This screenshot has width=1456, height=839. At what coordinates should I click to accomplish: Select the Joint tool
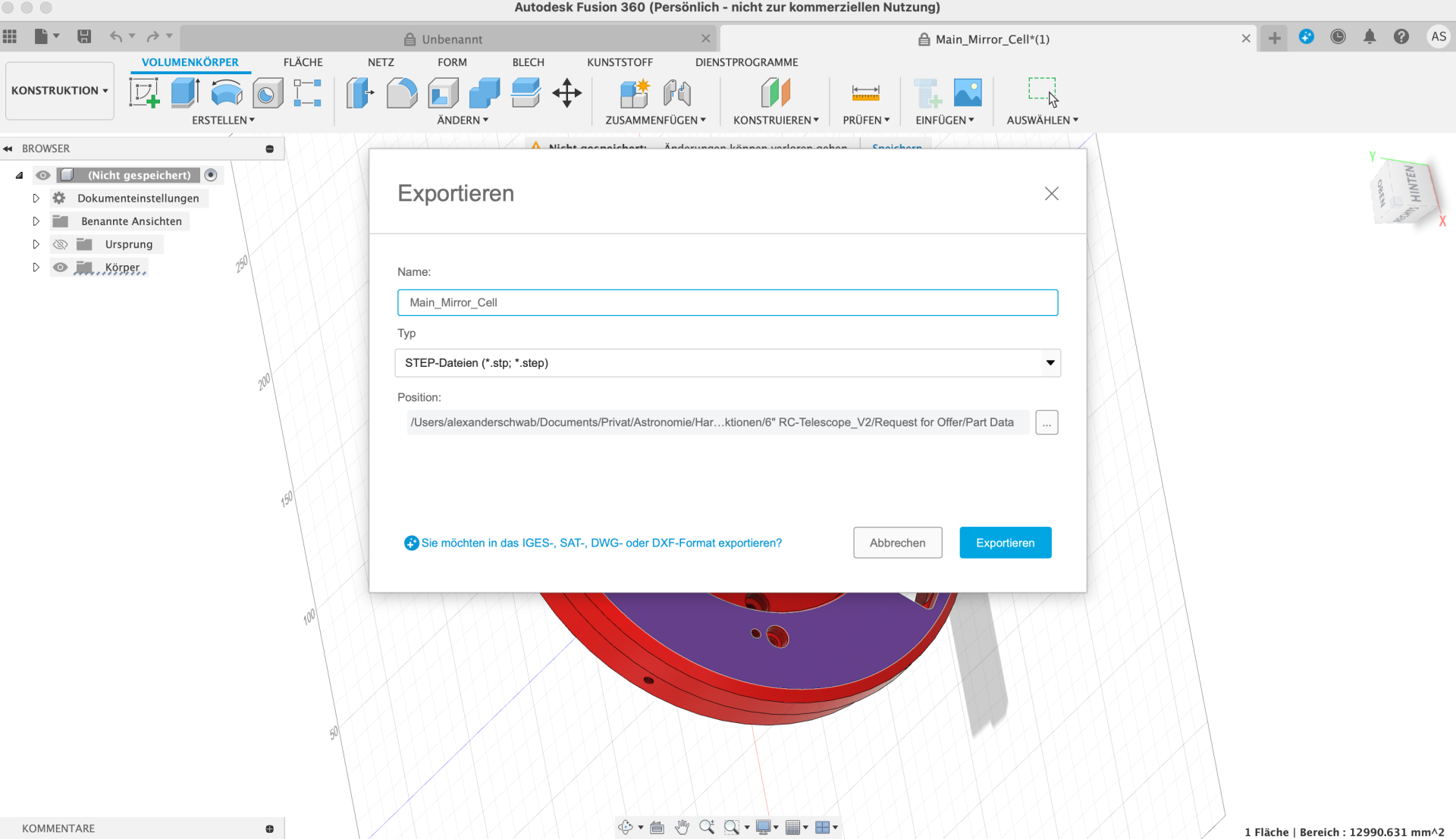tap(676, 93)
